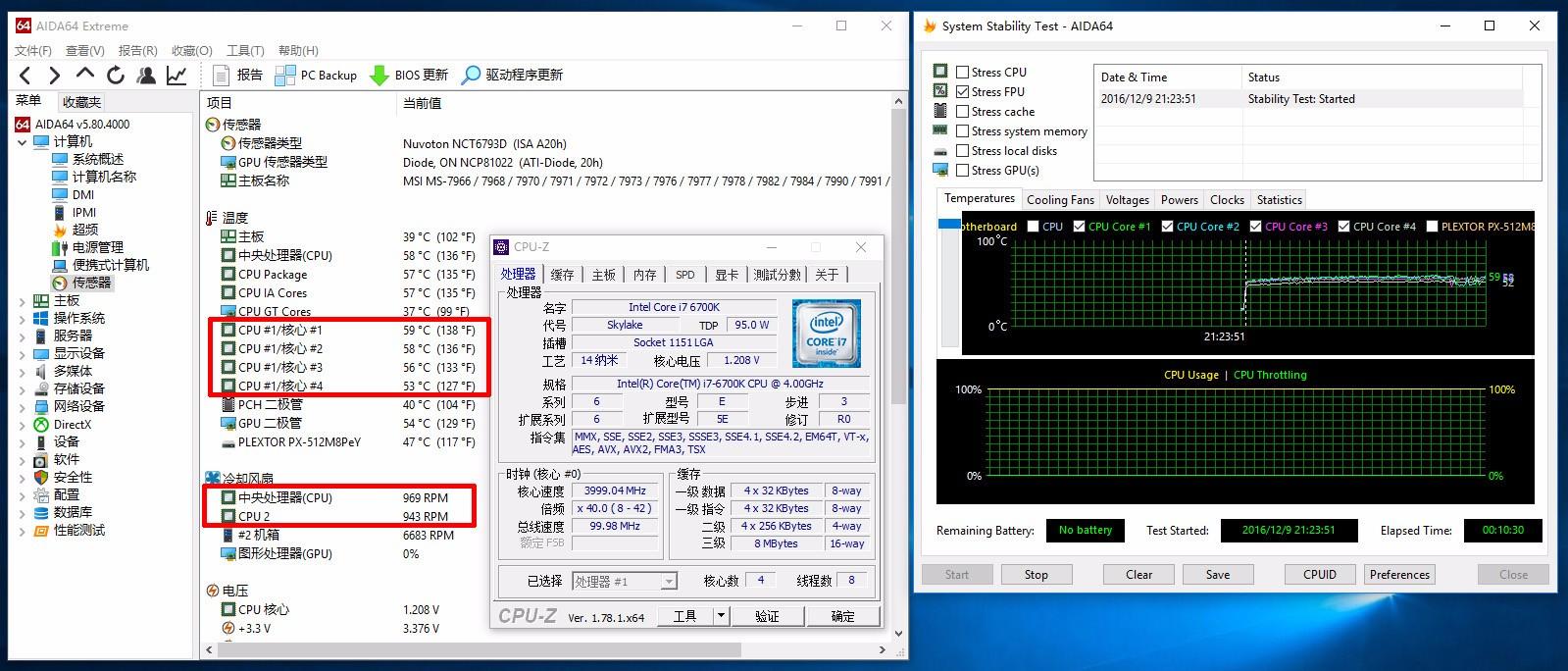Click the Back arrow in AIDA64 toolbar
The width and height of the screenshot is (1568, 671).
coord(25,76)
